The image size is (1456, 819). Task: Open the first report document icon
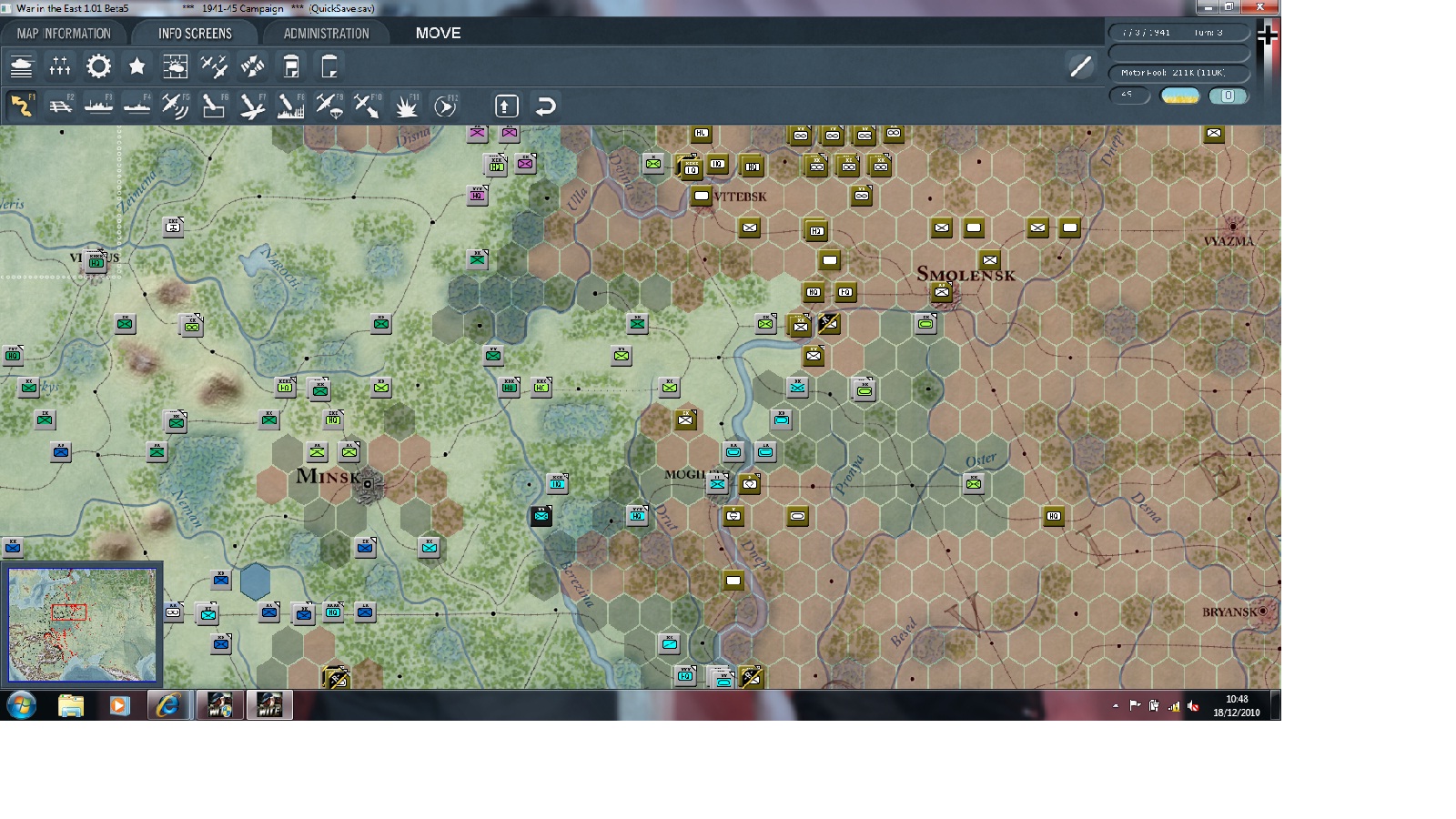pos(291,66)
